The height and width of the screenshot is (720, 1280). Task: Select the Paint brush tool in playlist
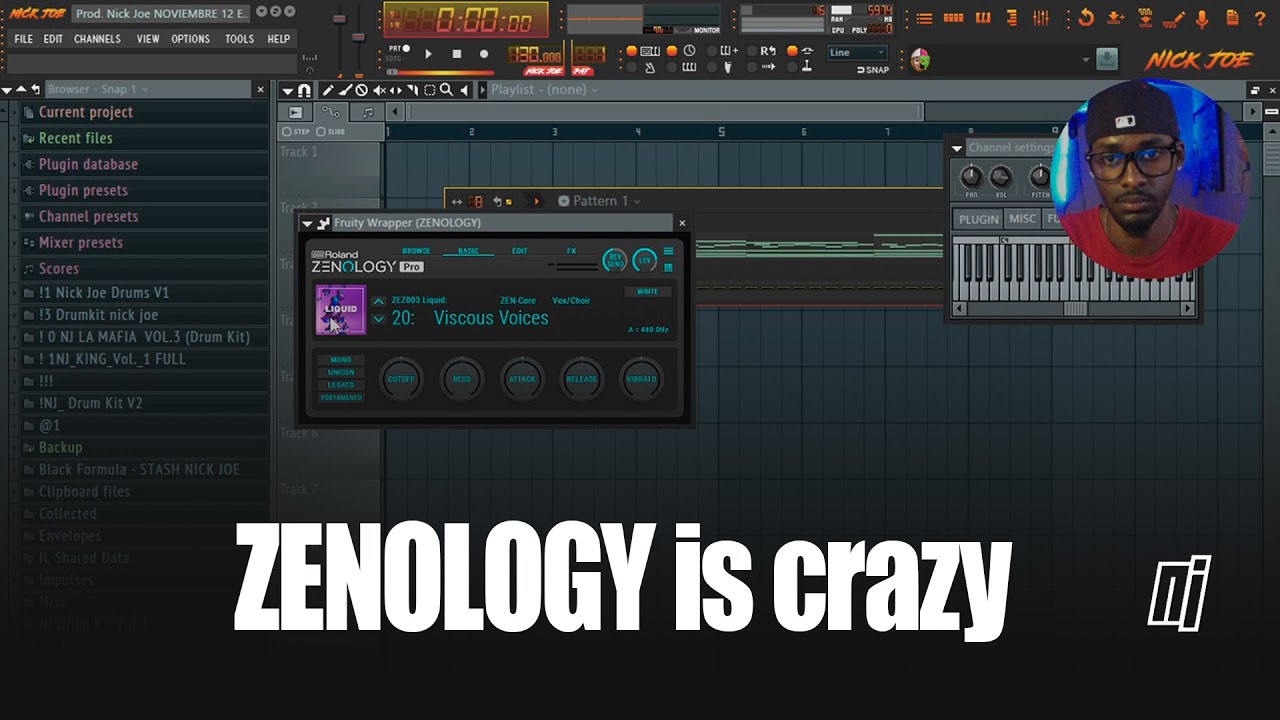tap(346, 90)
